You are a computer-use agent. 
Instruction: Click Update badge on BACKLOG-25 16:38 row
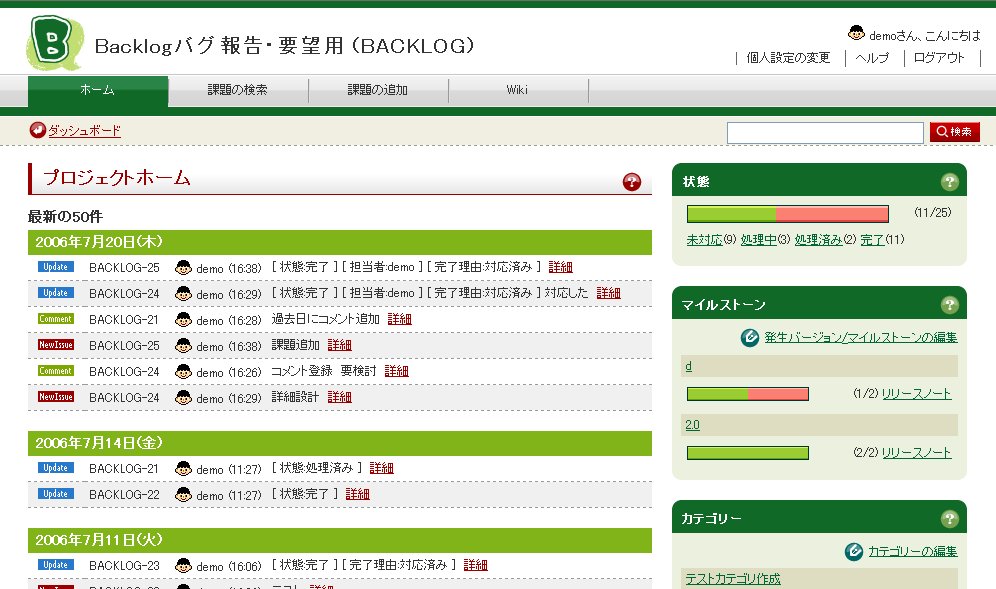click(56, 267)
